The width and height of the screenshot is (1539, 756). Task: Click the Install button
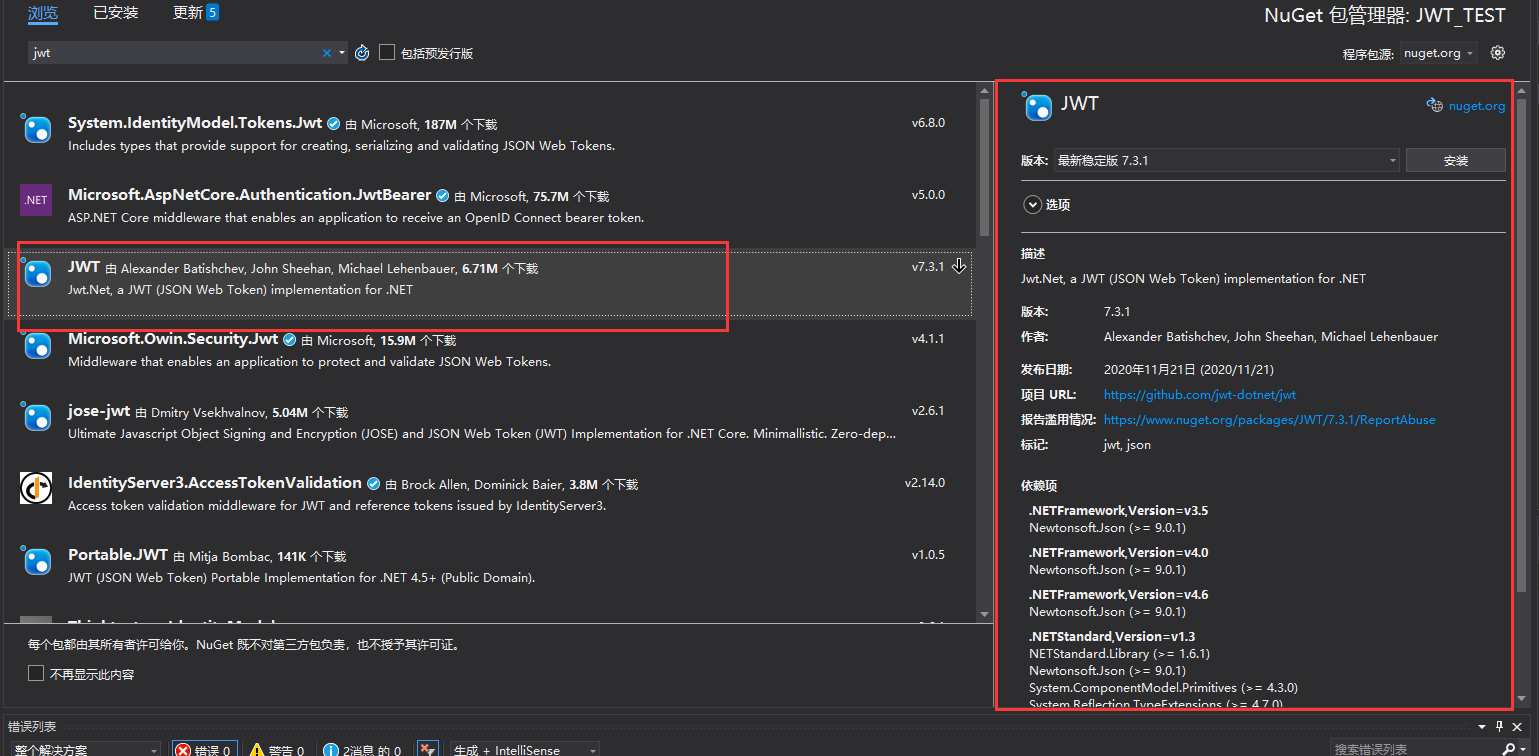tap(1455, 160)
